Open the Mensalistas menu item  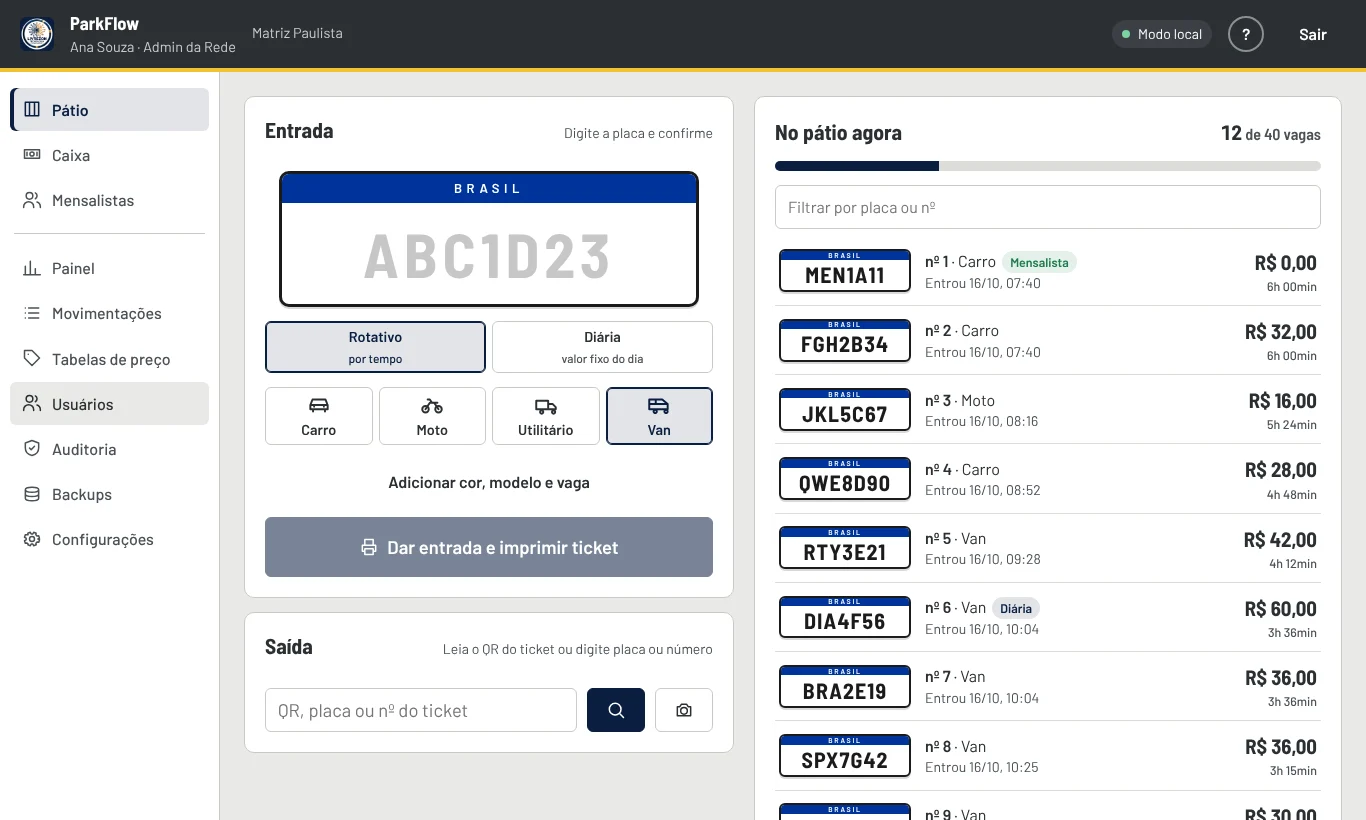coord(110,200)
